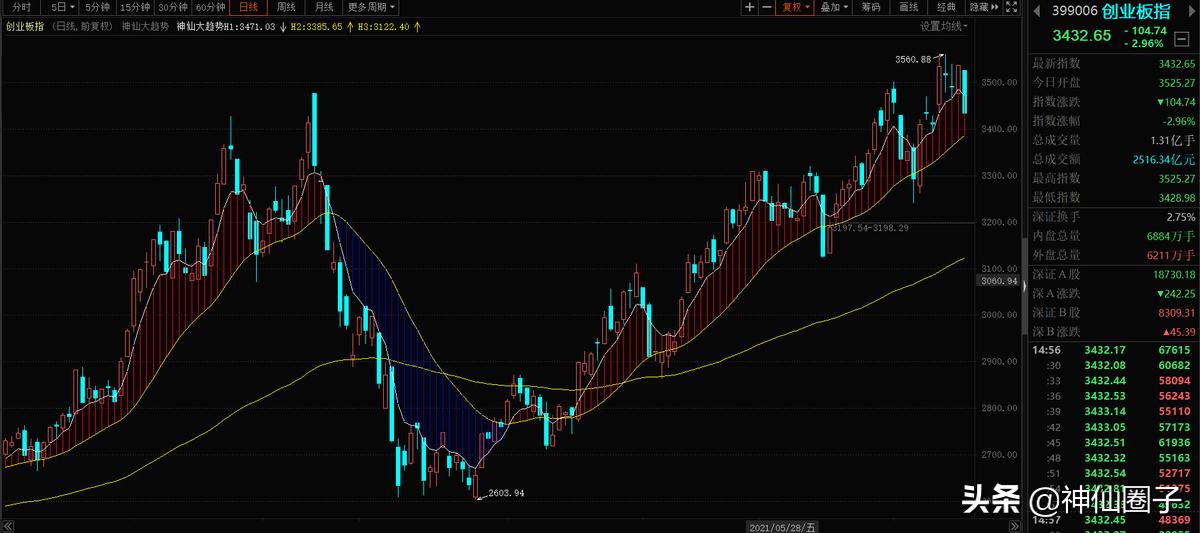Open the 叠加 overlay dropdown
Image resolution: width=1200 pixels, height=533 pixels.
834,8
